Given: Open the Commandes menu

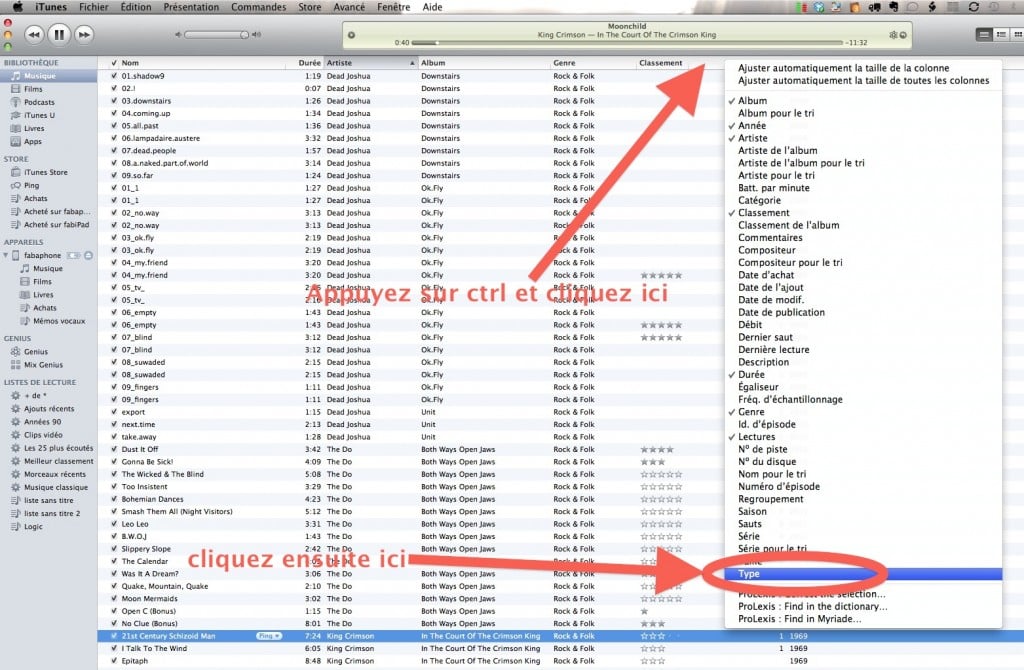Looking at the screenshot, I should coord(259,7).
